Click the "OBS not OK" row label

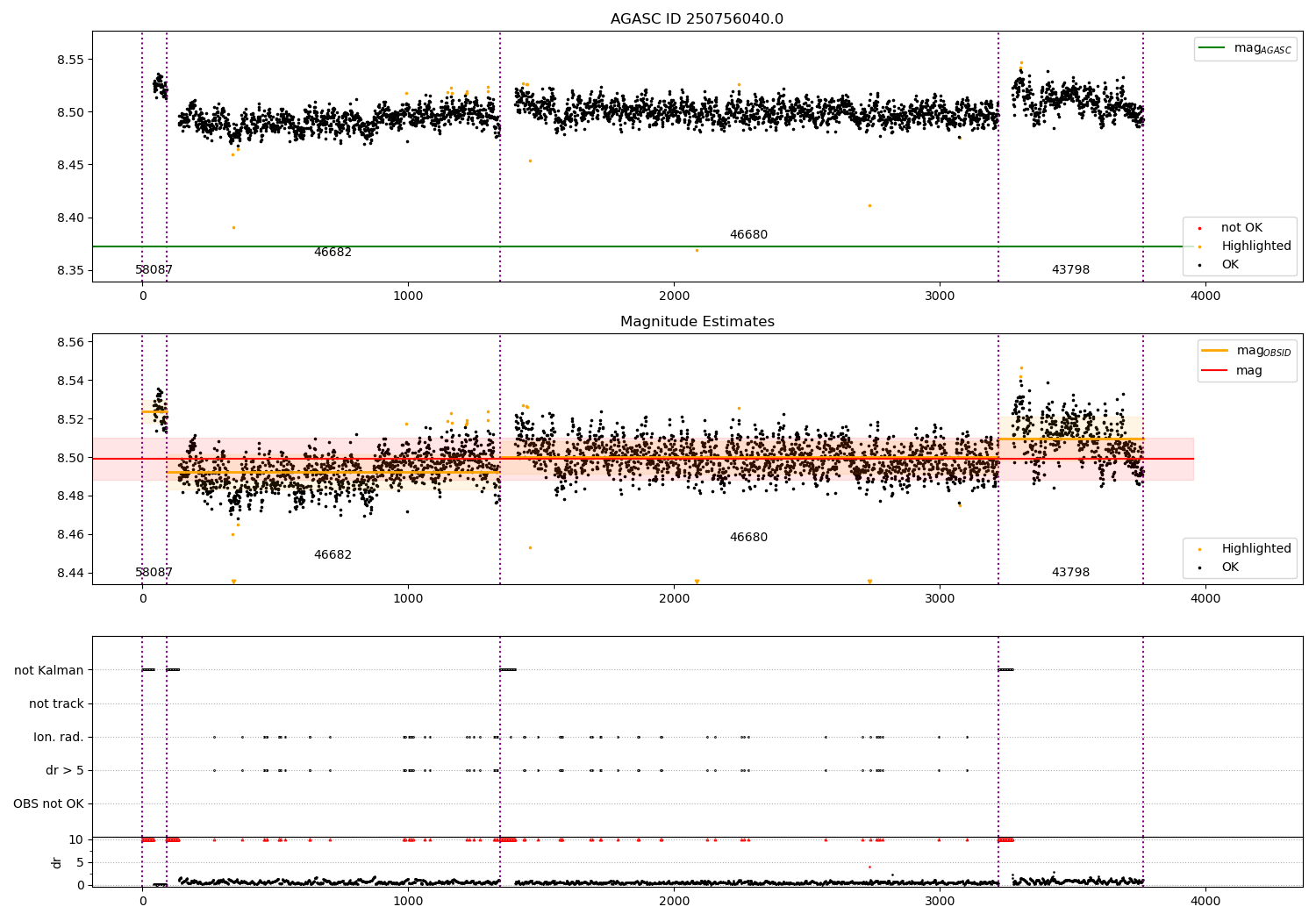[48, 804]
